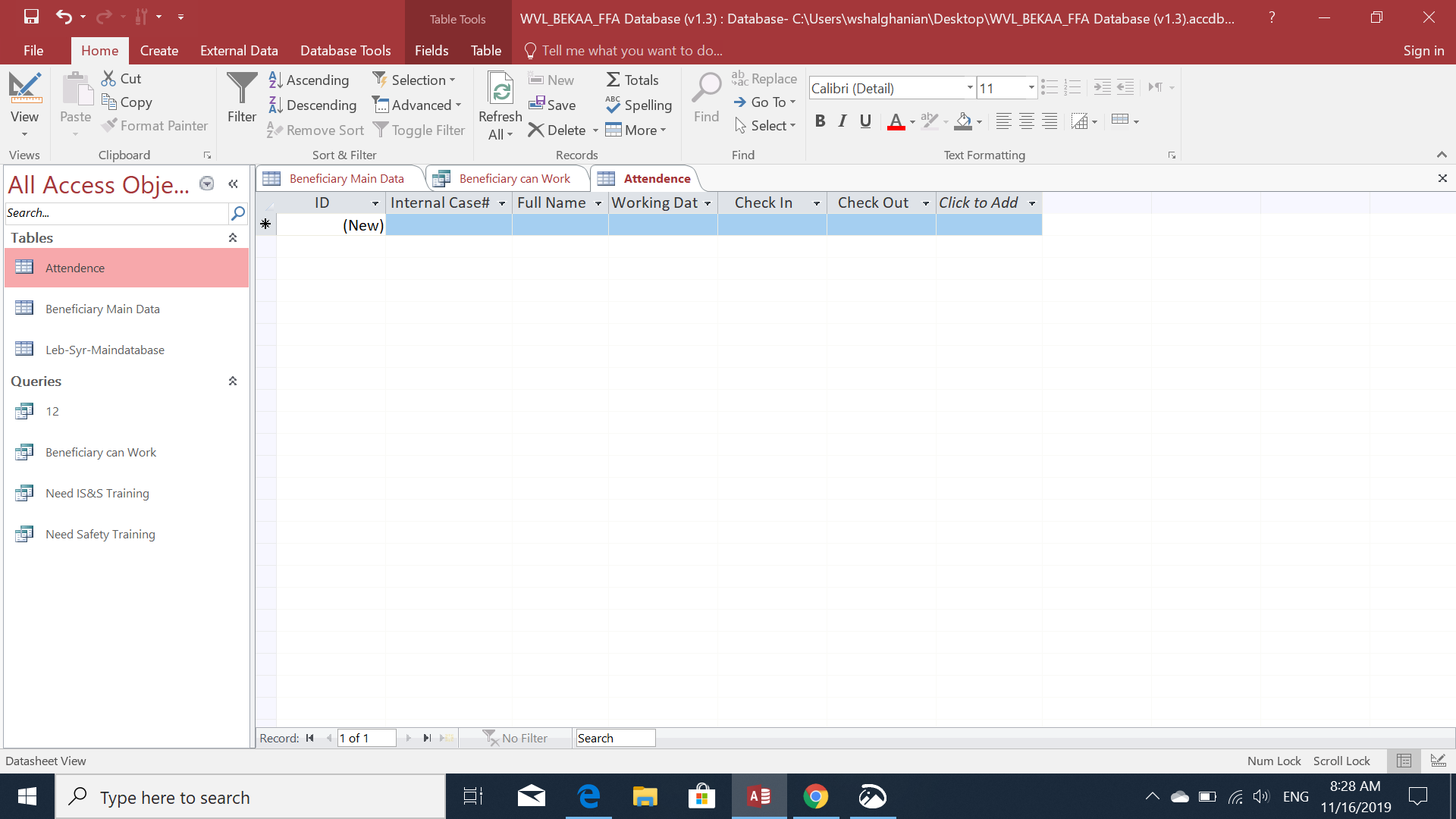Open the Create ribbon tab
Viewport: 1456px width, 819px height.
(158, 51)
